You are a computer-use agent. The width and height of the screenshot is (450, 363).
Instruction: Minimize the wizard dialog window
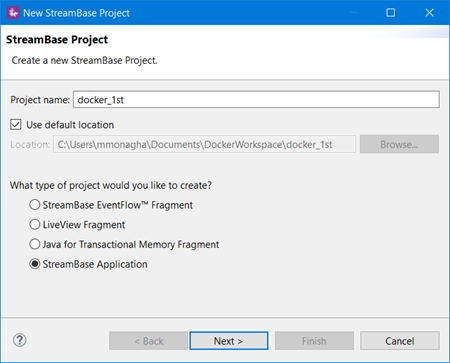point(352,13)
